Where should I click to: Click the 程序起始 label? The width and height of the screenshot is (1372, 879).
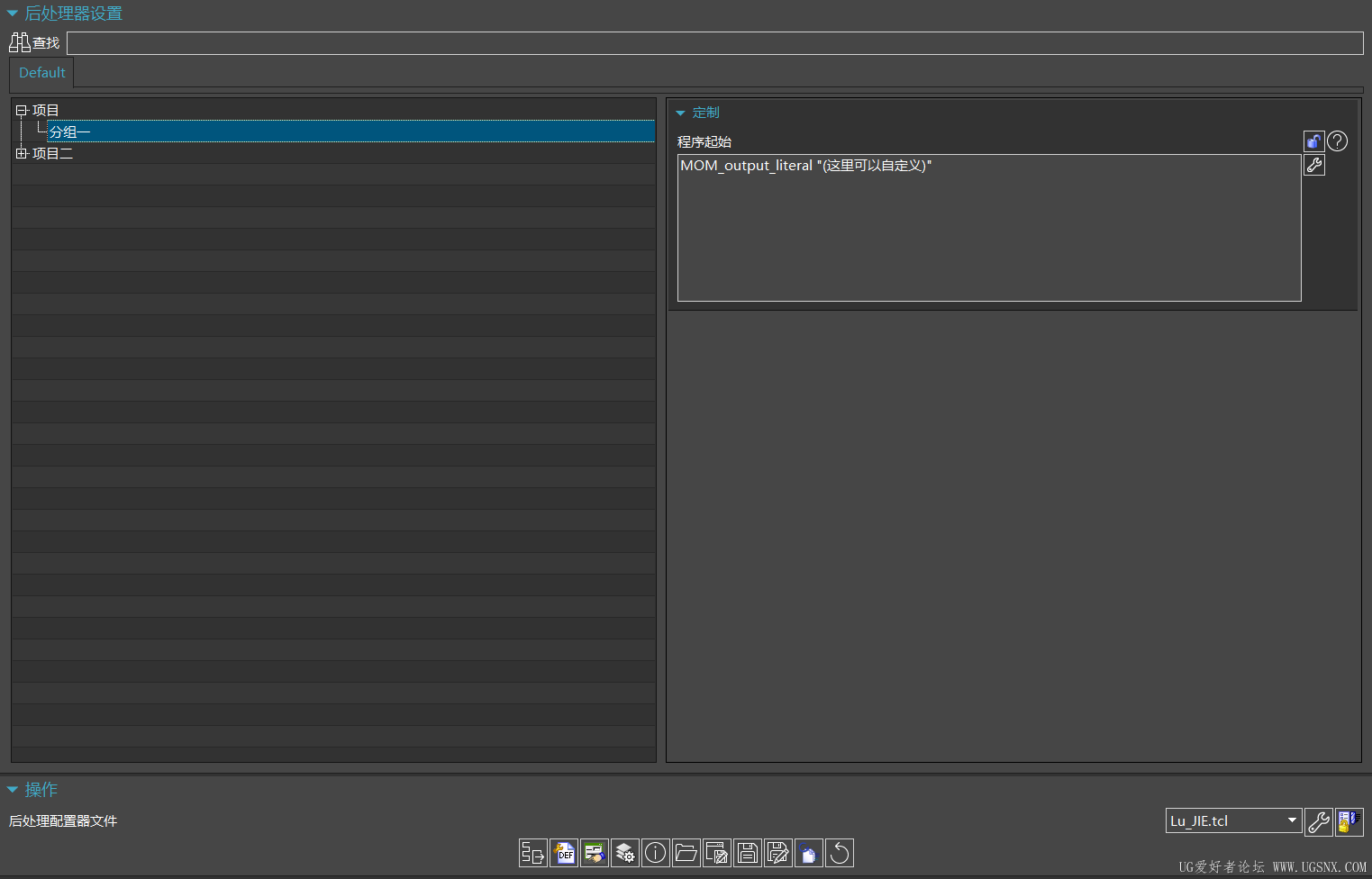tap(704, 142)
